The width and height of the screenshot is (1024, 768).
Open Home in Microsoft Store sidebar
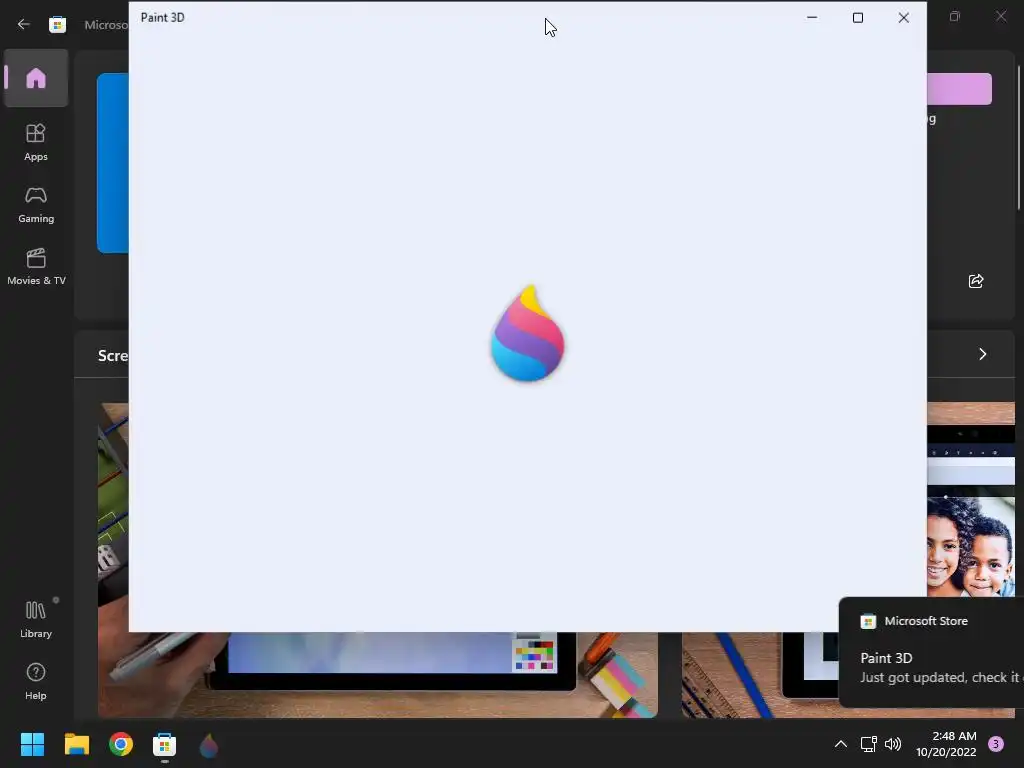coord(36,78)
